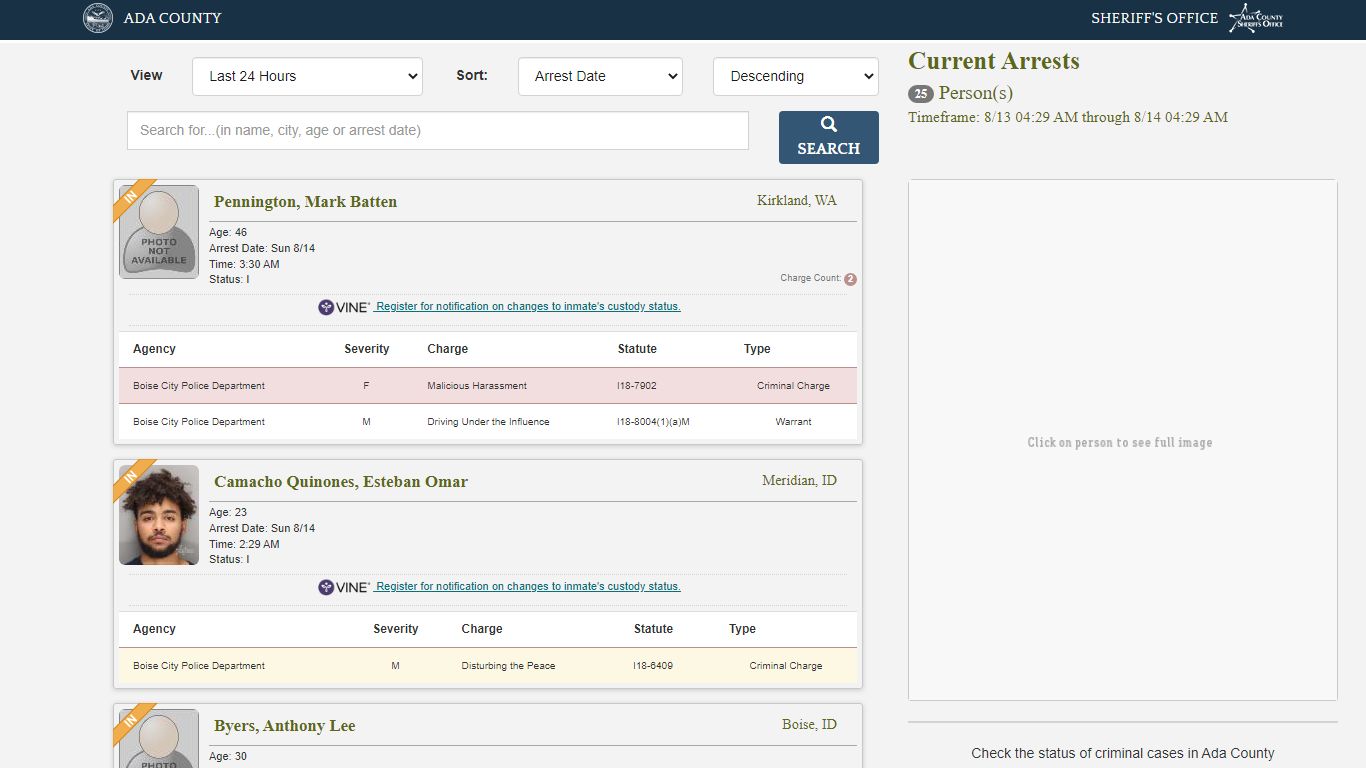Click the full image preview panel
Image resolution: width=1366 pixels, height=768 pixels.
click(x=1123, y=440)
